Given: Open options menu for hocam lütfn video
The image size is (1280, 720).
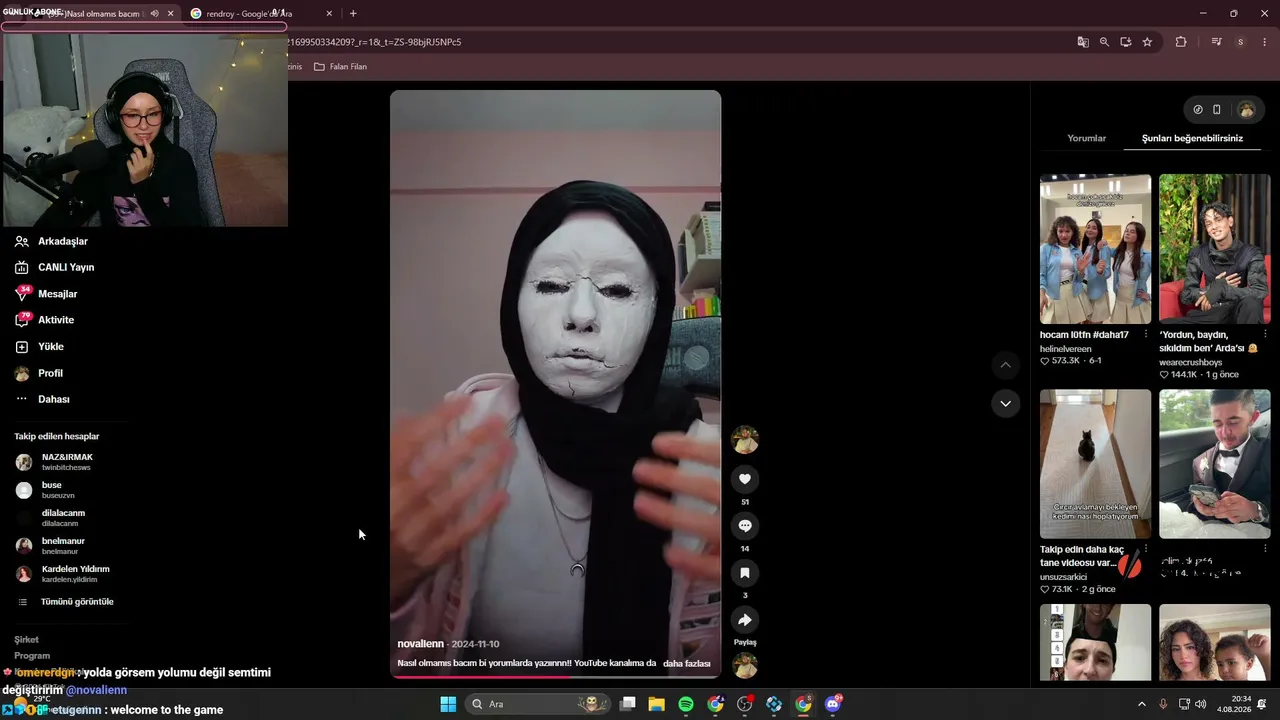Looking at the screenshot, I should pyautogui.click(x=1146, y=335).
